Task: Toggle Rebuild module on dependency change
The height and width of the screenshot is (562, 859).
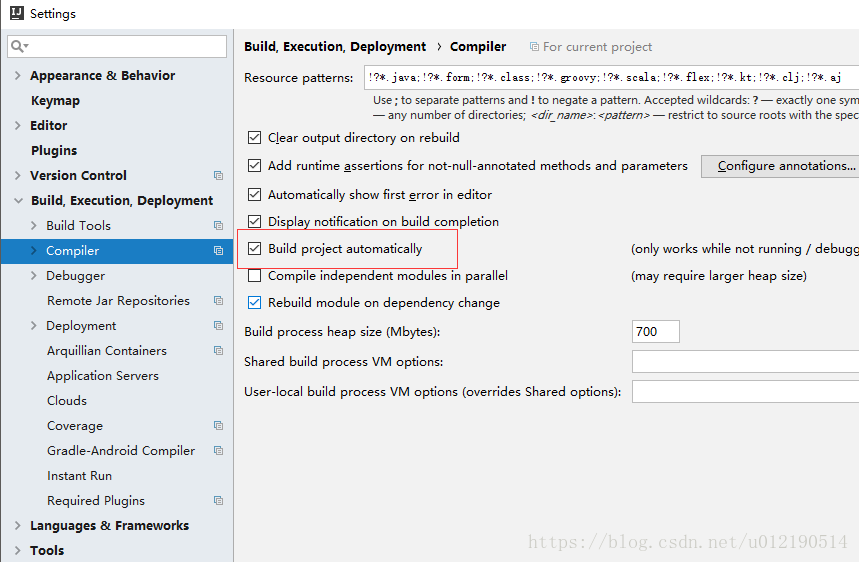Action: tap(254, 302)
